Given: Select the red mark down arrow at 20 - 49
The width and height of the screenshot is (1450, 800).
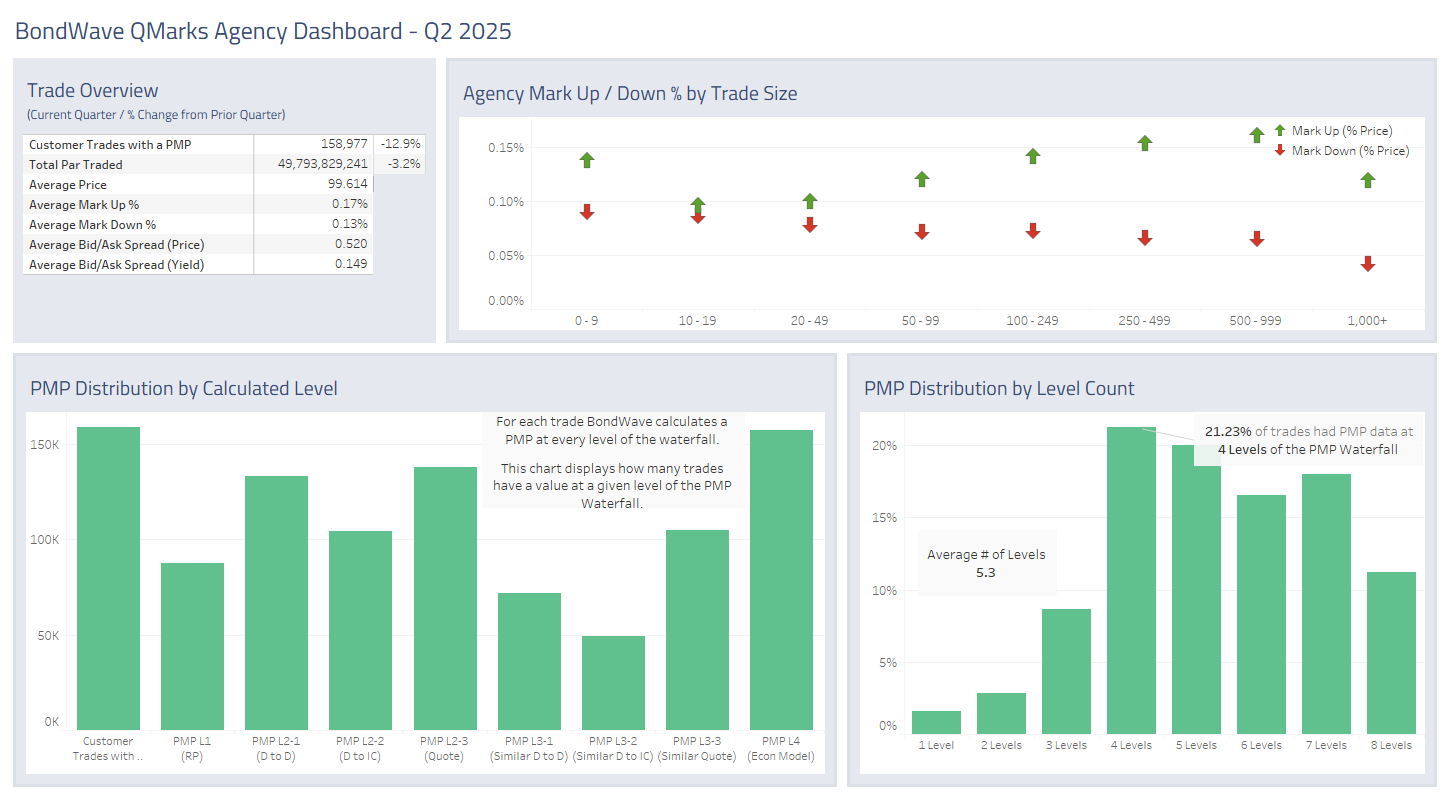Looking at the screenshot, I should 810,225.
